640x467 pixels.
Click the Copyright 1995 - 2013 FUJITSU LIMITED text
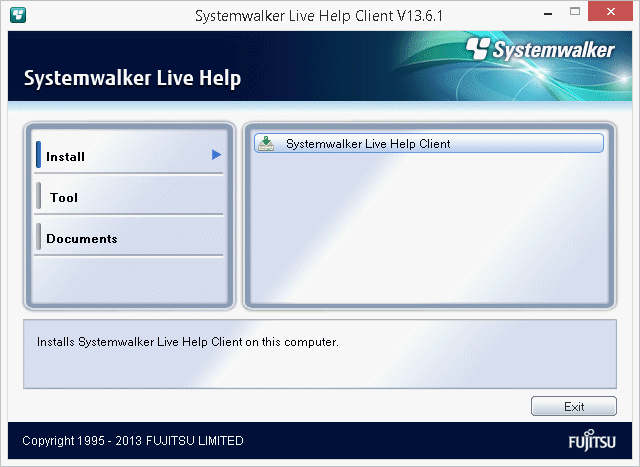click(133, 441)
